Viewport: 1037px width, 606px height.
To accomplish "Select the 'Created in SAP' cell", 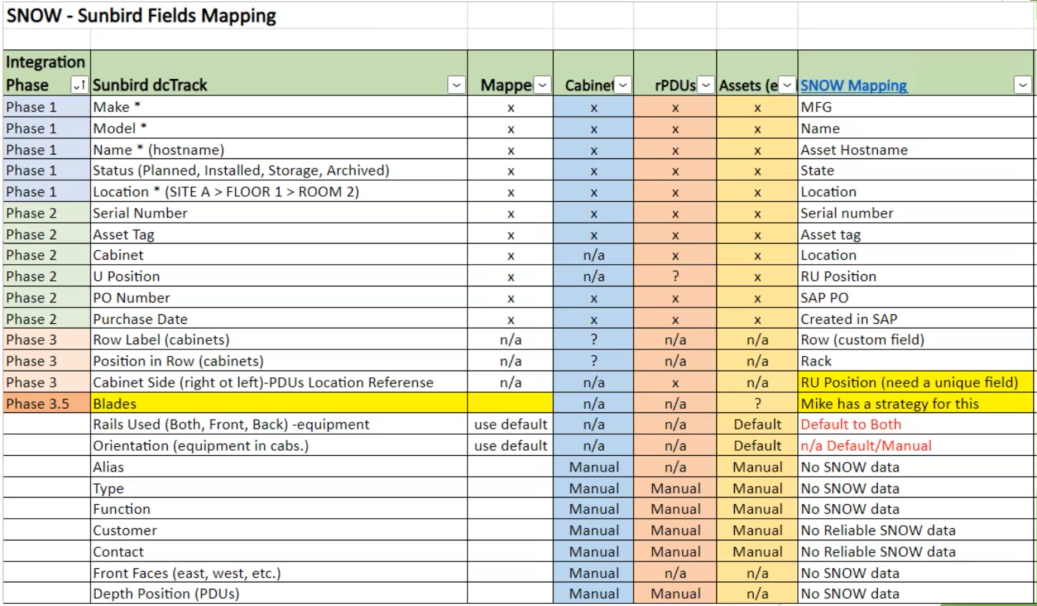I will pyautogui.click(x=915, y=318).
